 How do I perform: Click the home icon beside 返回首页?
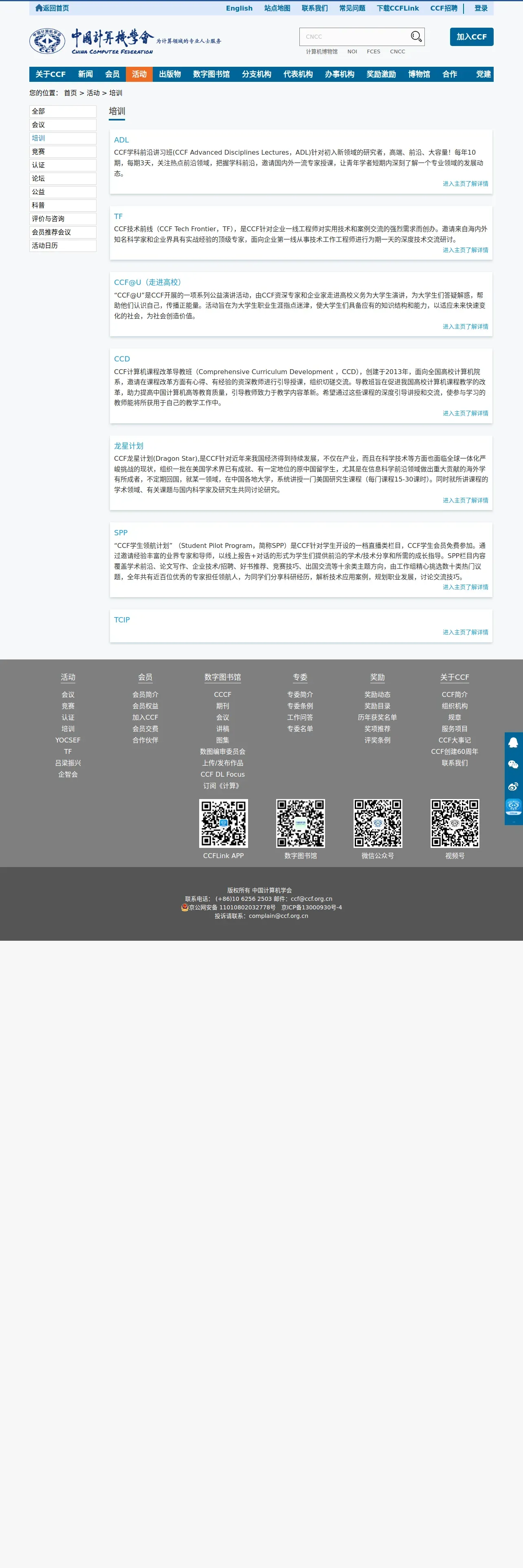coord(39,8)
